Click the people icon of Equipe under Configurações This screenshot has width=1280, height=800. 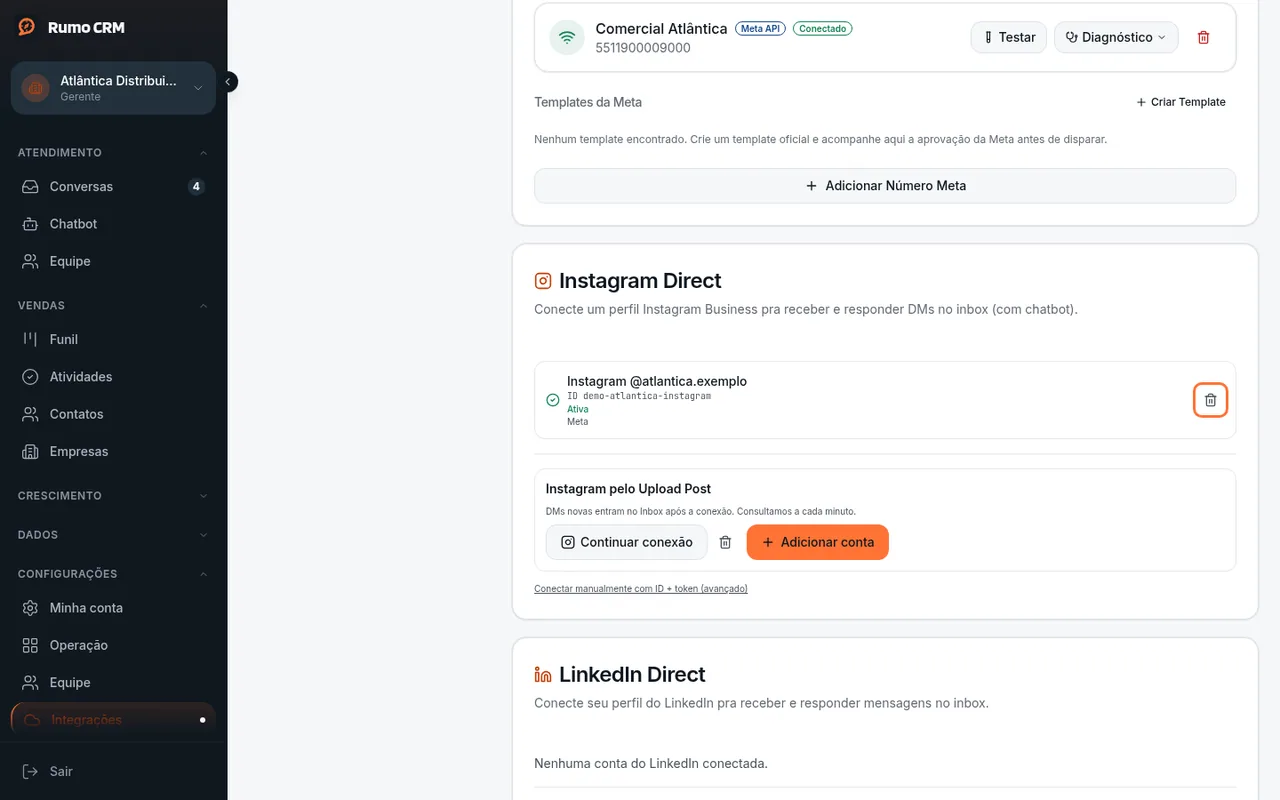tap(30, 683)
